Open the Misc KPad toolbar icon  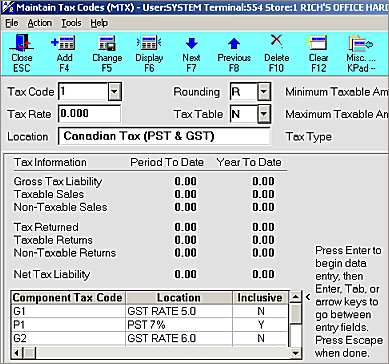360,53
